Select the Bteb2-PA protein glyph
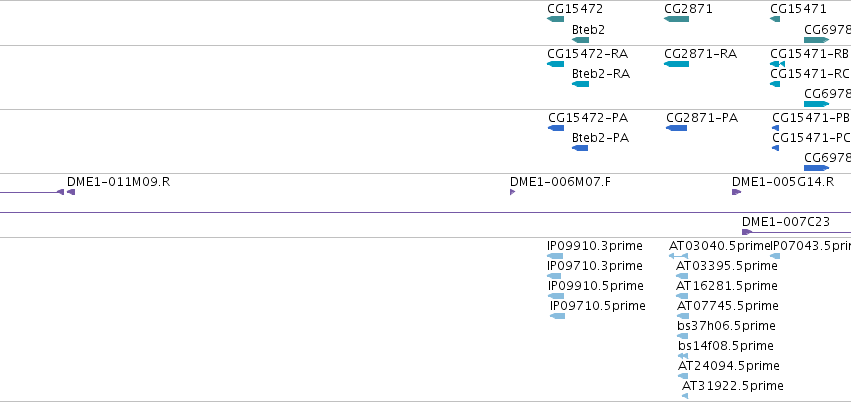This screenshot has height=402, width=851. (x=580, y=148)
